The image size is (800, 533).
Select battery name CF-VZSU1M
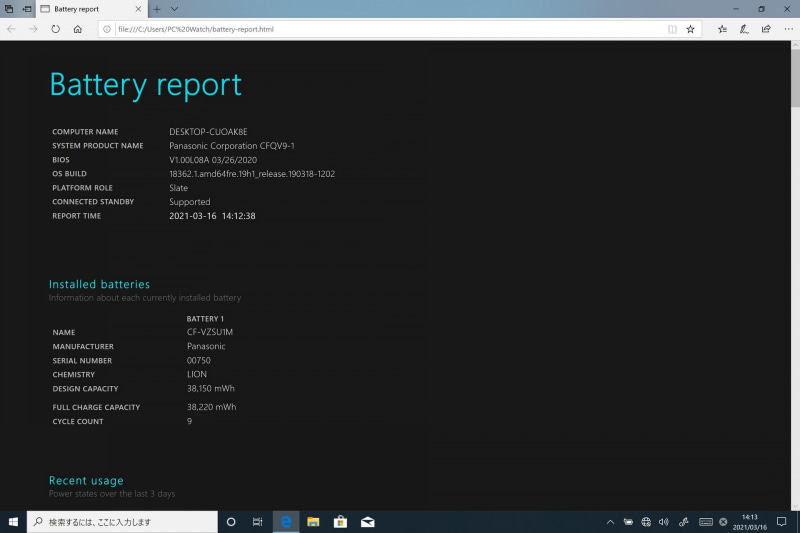tap(210, 332)
